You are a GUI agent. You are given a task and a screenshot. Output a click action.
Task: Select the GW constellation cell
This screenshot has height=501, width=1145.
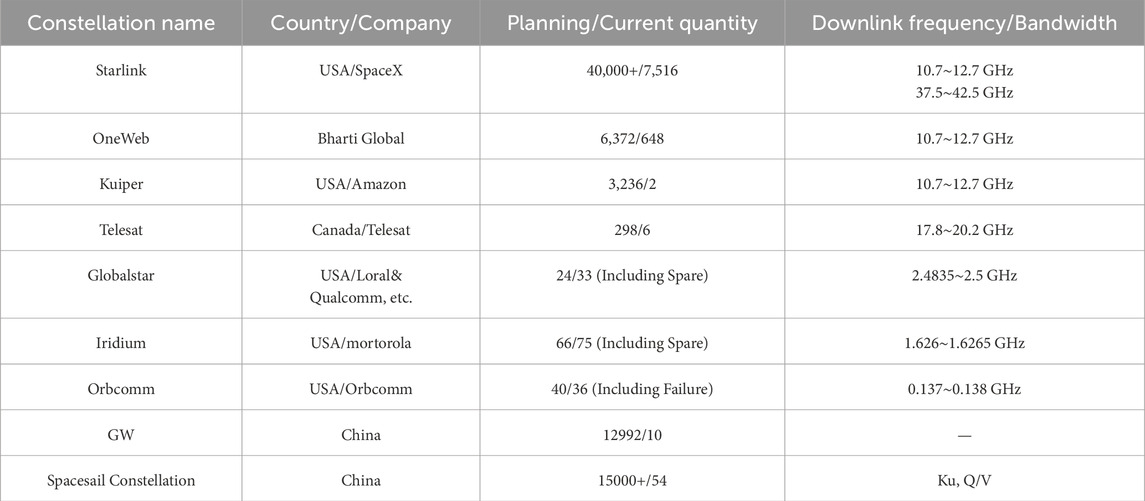[x=121, y=435]
